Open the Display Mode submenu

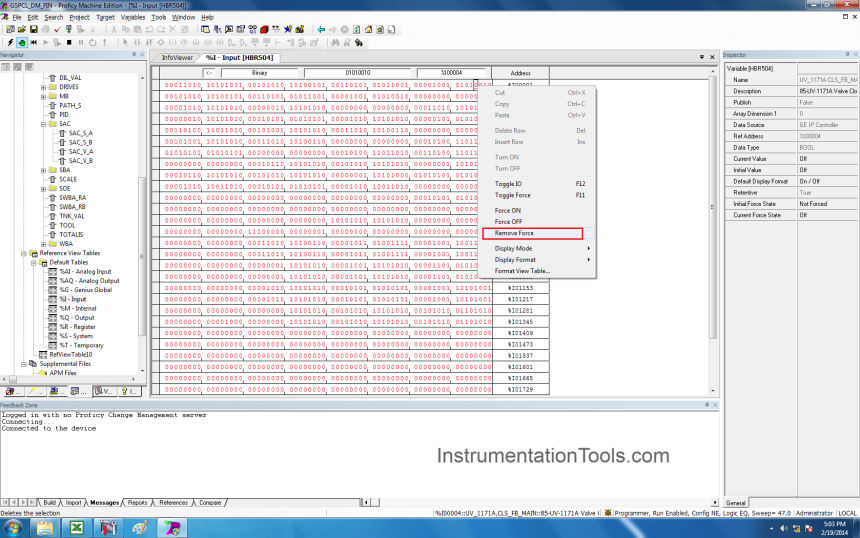[538, 248]
